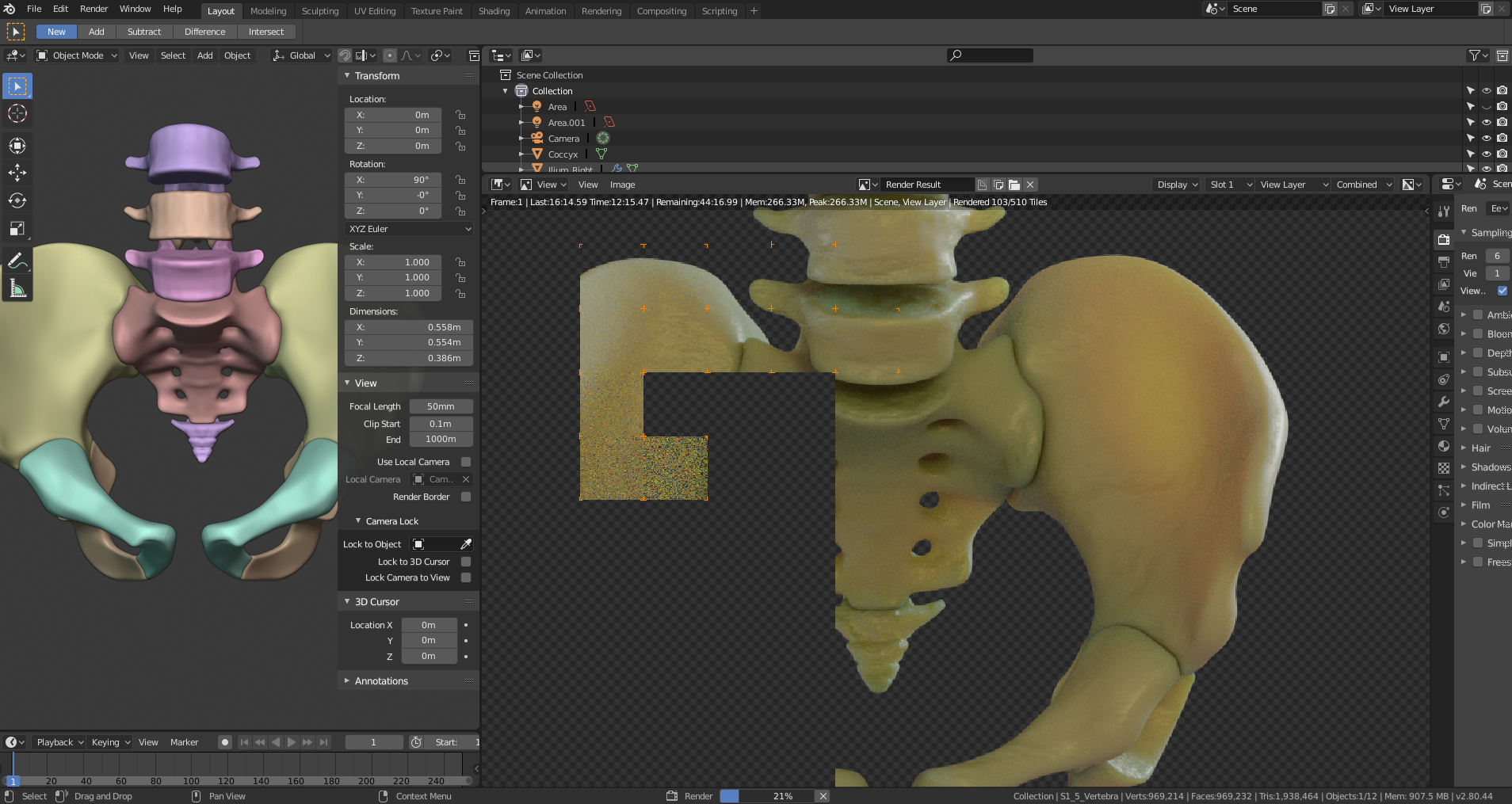Pick the Scale tool
This screenshot has height=804, width=1512.
click(17, 228)
